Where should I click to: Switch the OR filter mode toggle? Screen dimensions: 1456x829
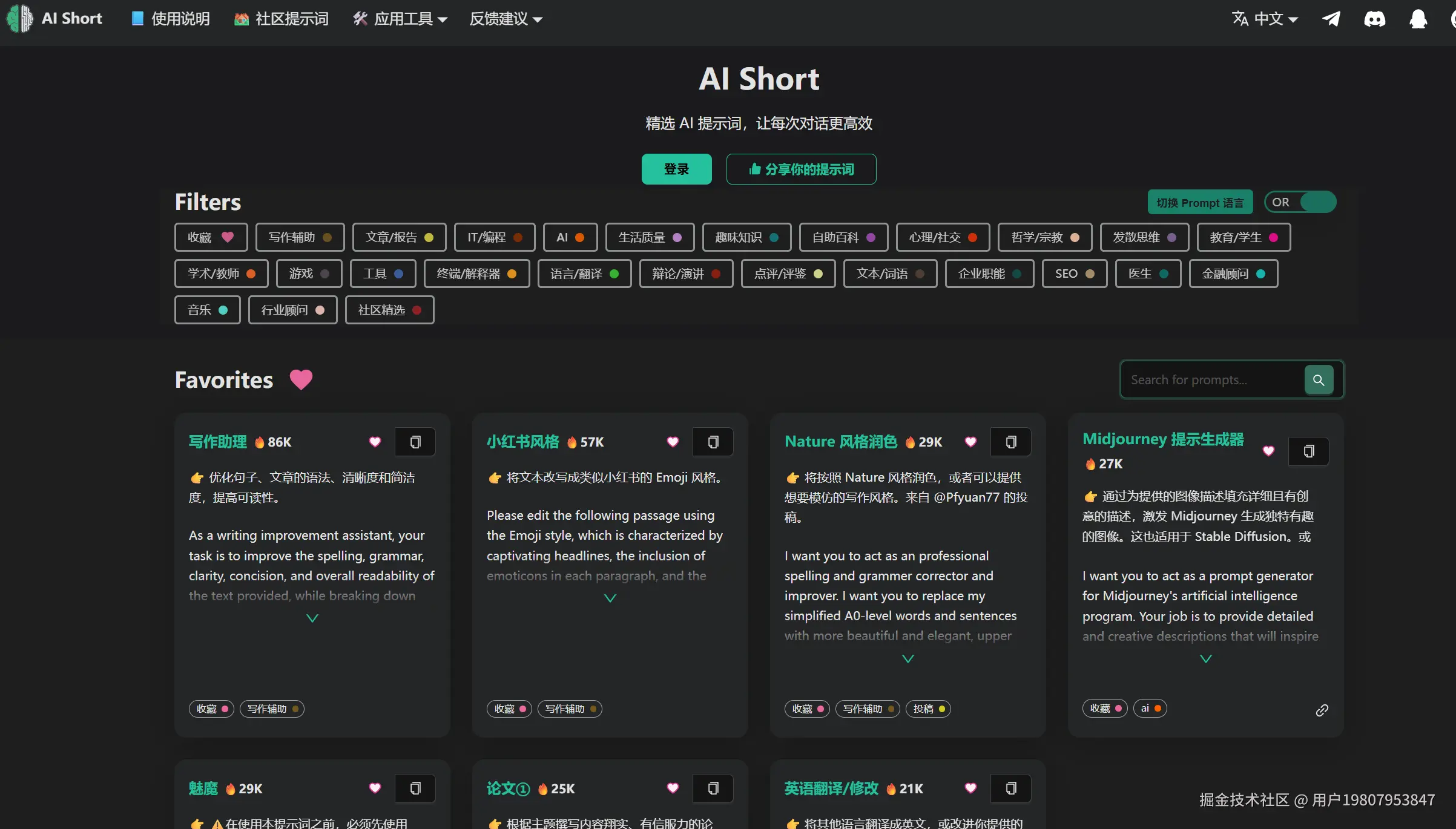1300,202
